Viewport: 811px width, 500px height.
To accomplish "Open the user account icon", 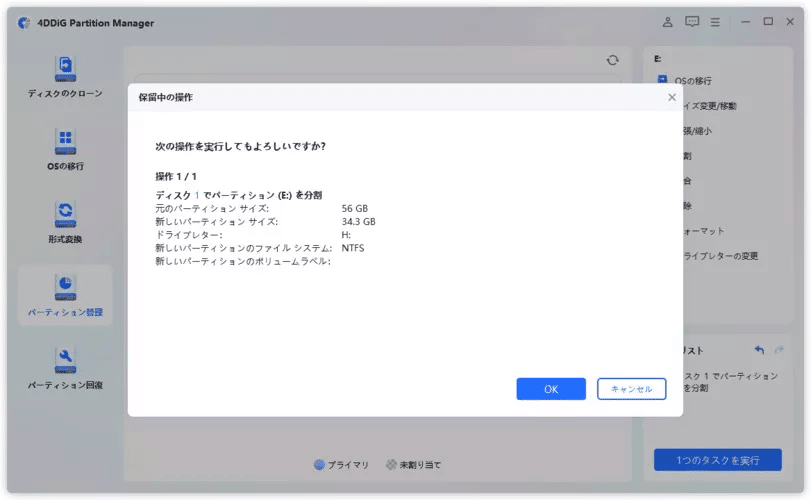I will 668,22.
